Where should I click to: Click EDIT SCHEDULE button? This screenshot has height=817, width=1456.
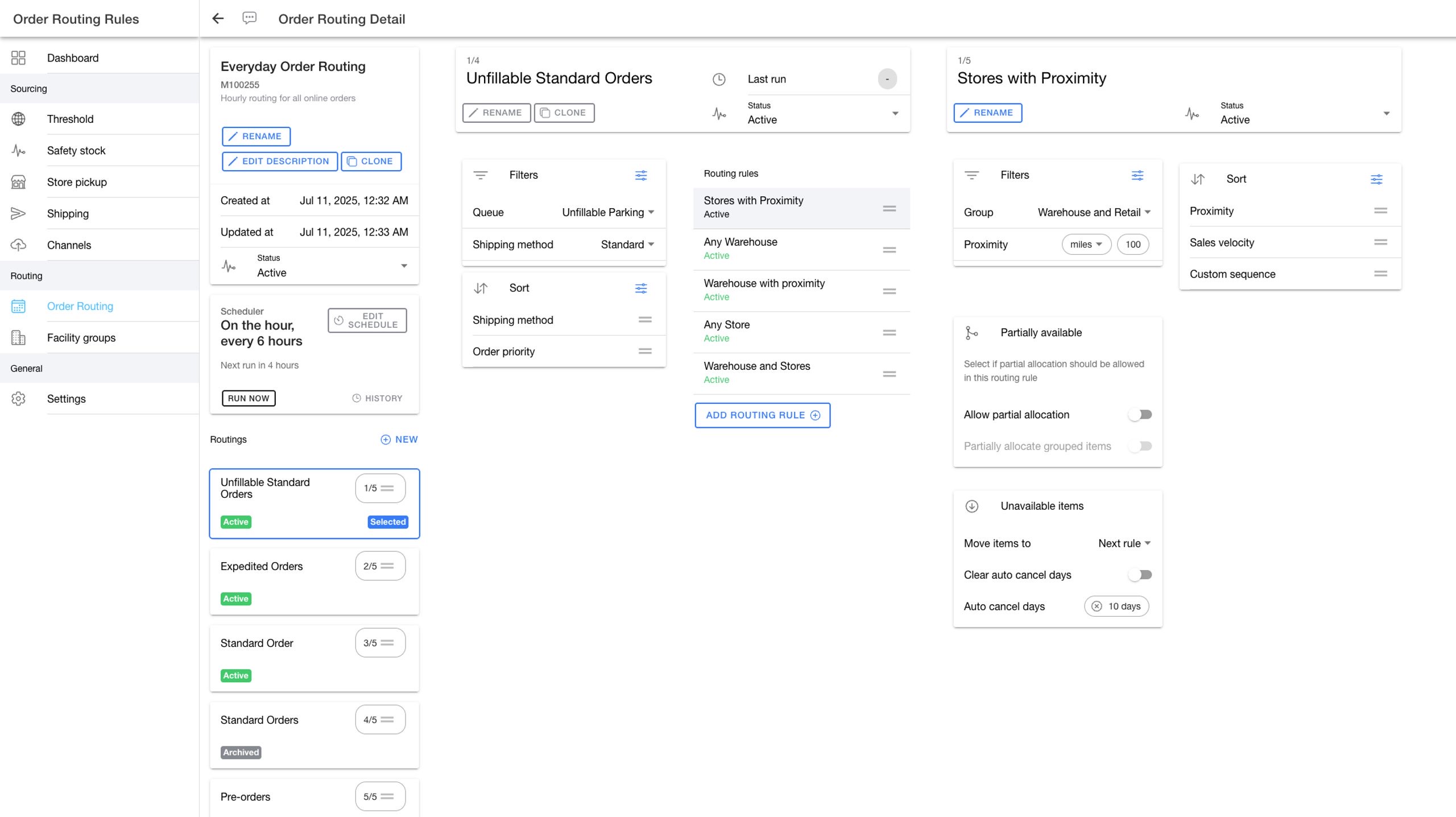click(x=367, y=320)
